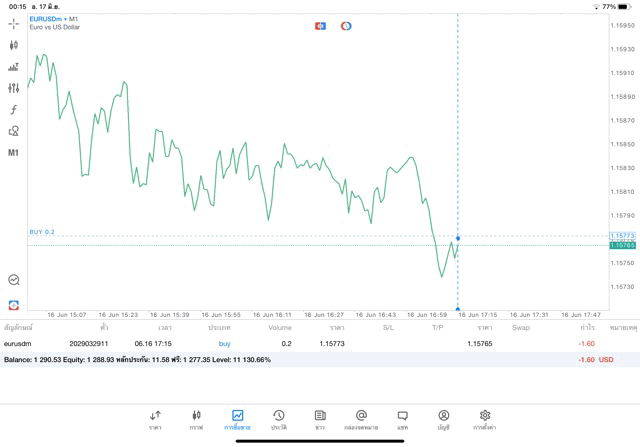This screenshot has height=447, width=640.
Task: Open chart settings sliders icon
Action: point(14,88)
